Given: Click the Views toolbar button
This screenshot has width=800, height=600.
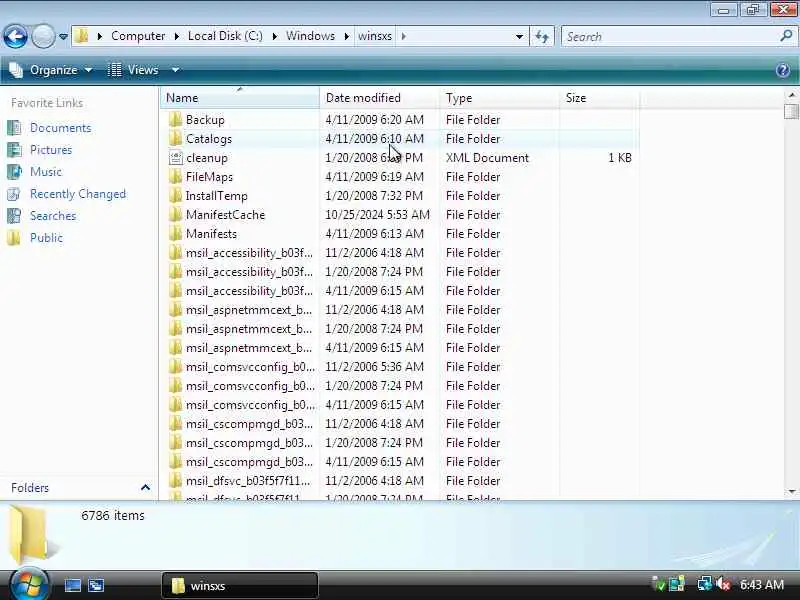Looking at the screenshot, I should [133, 70].
